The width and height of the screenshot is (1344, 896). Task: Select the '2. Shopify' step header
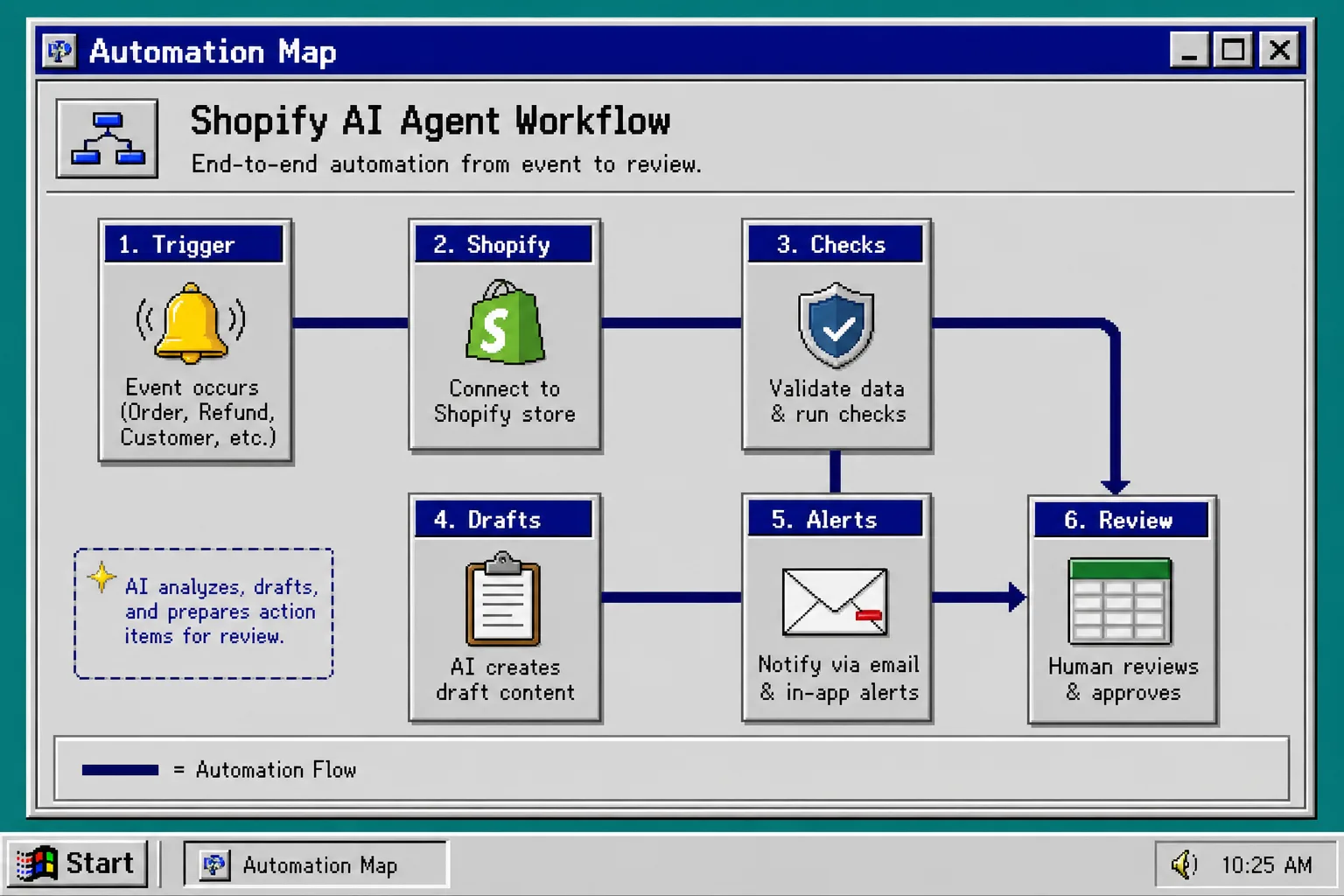coord(503,244)
